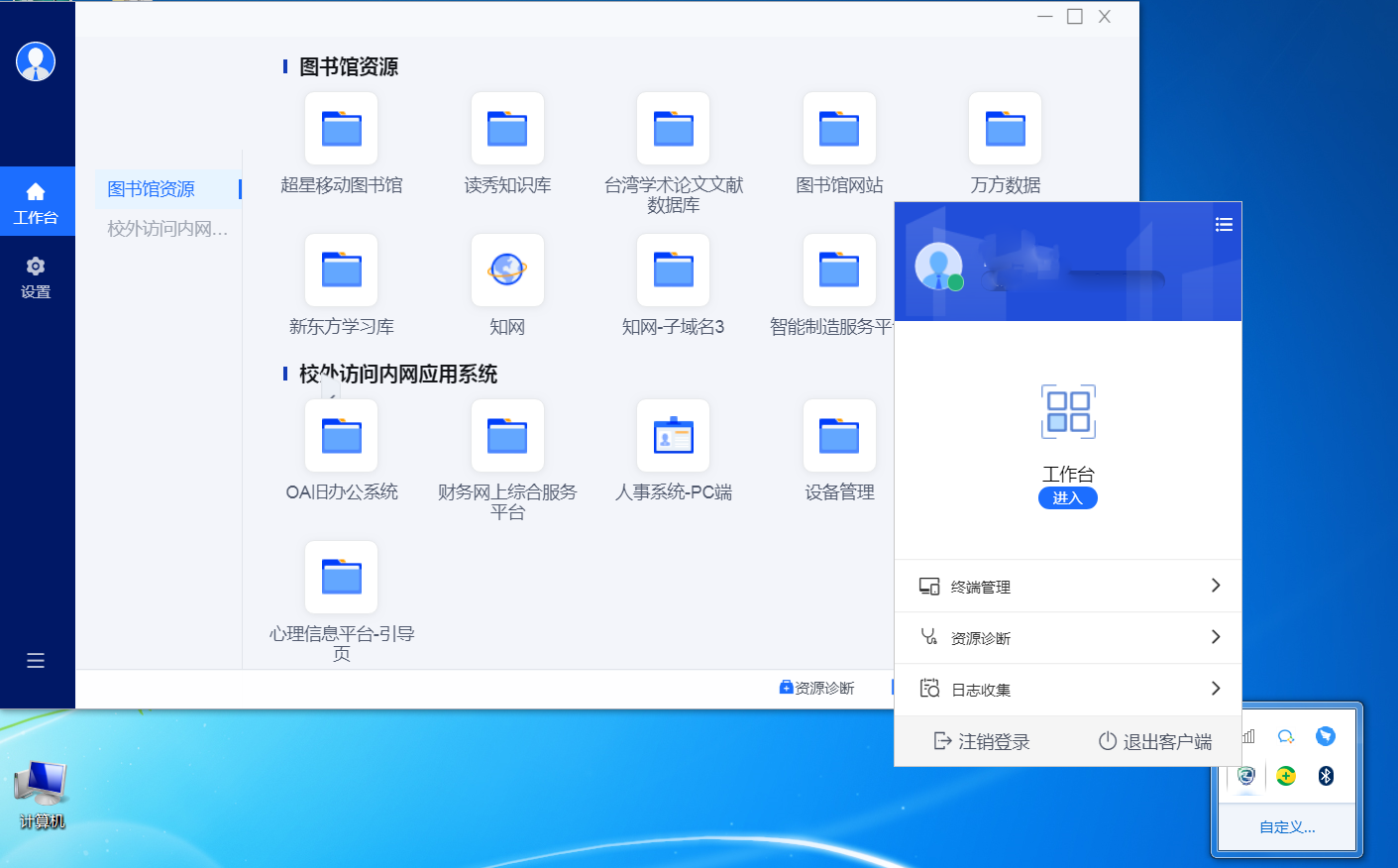This screenshot has height=868, width=1398.
Task: Click 日志收集 label in popup
Action: [x=981, y=690]
